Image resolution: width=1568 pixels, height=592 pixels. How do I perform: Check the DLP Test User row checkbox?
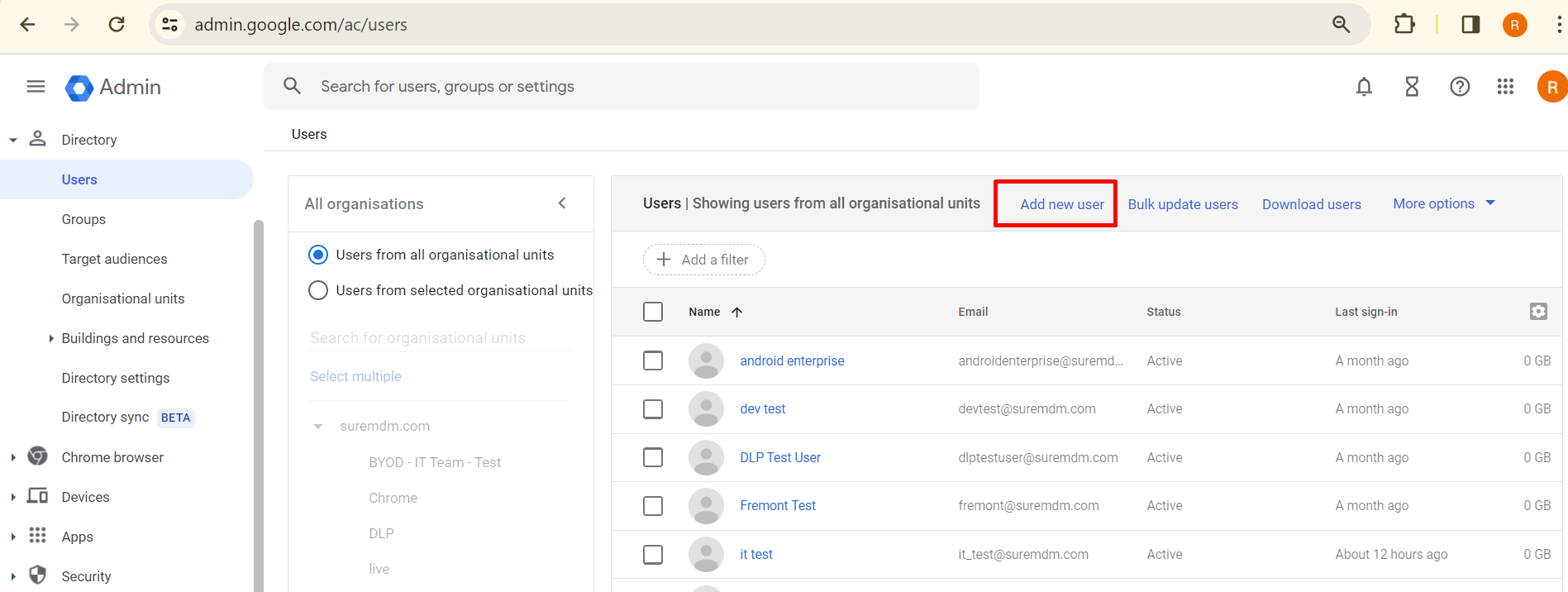coord(653,457)
